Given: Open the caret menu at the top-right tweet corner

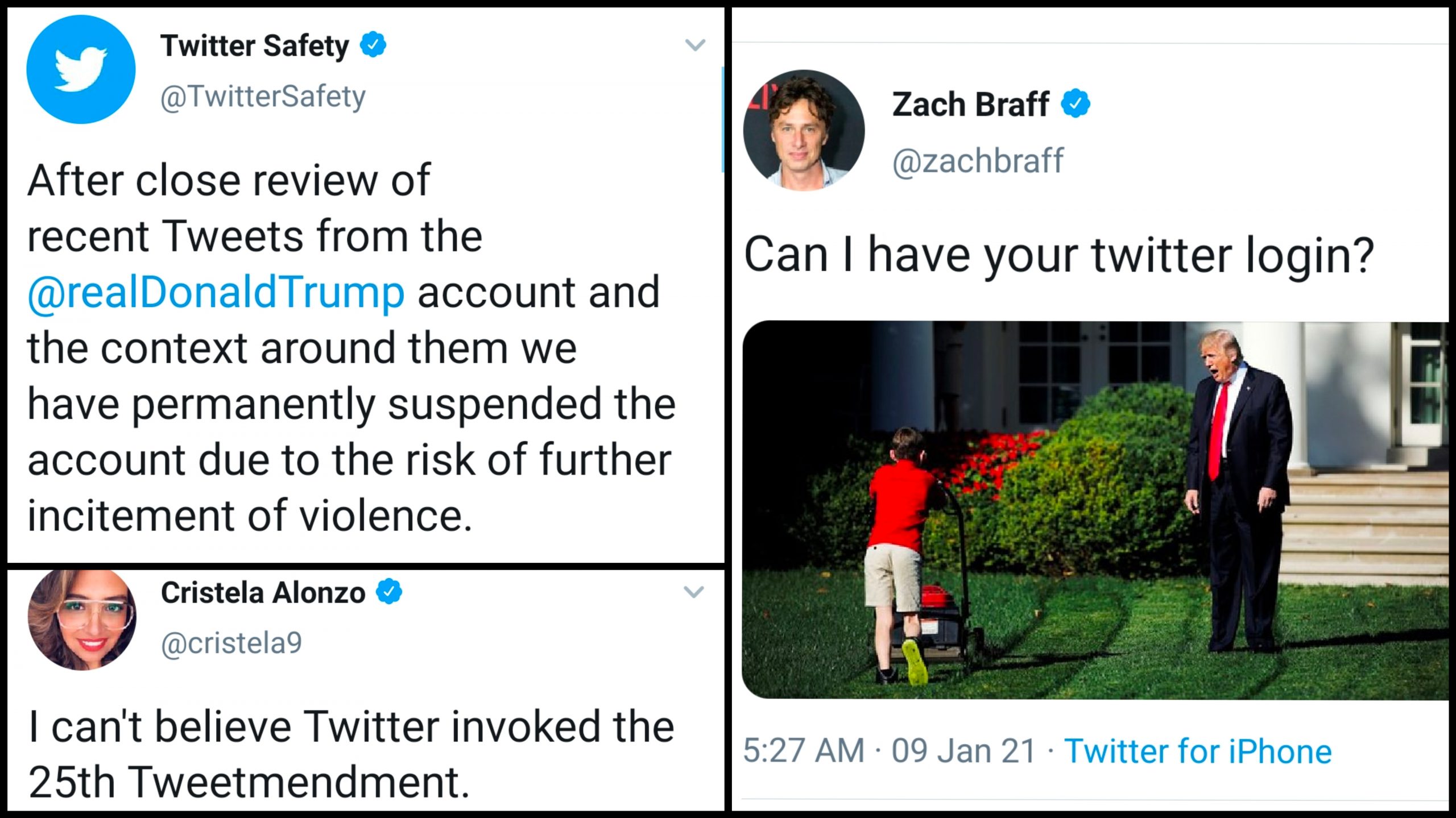Looking at the screenshot, I should (694, 45).
